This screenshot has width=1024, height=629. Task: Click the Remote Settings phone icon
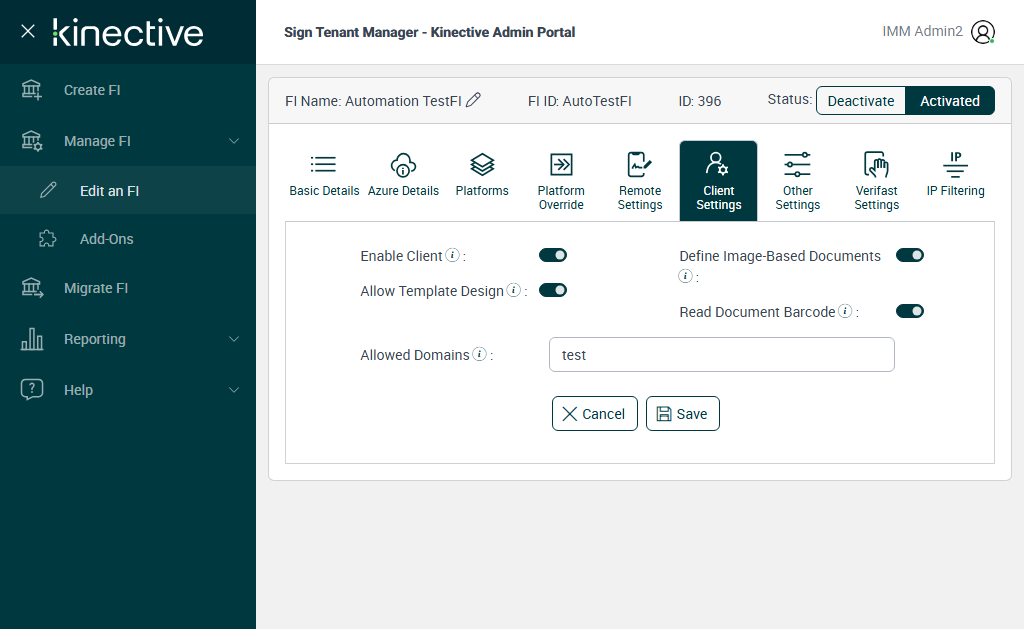pos(639,165)
